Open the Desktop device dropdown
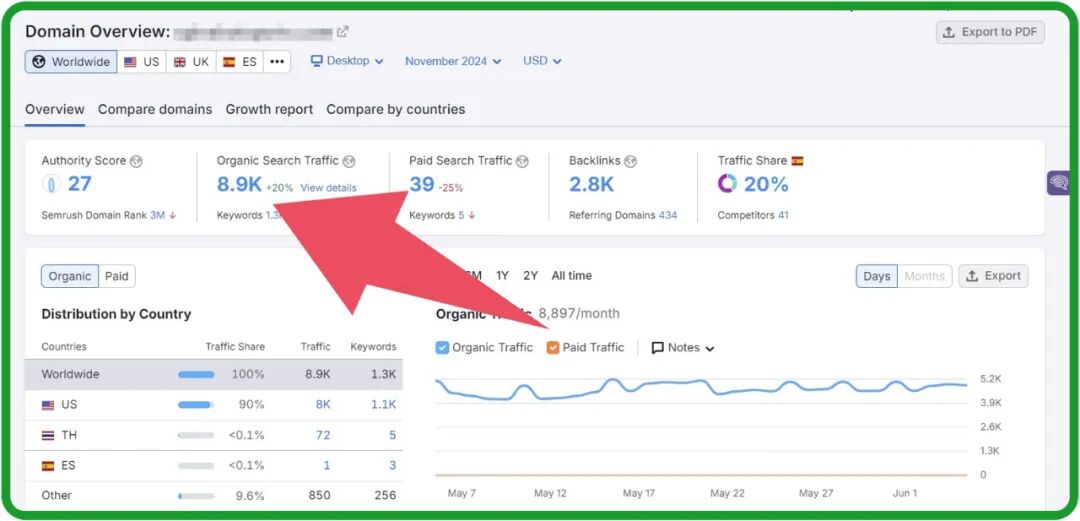Viewport: 1080px width, 521px height. 347,61
